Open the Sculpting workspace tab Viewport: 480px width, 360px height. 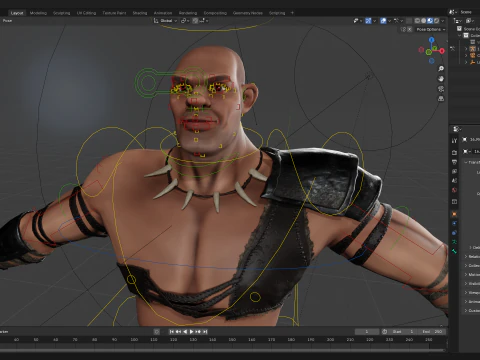[x=62, y=13]
